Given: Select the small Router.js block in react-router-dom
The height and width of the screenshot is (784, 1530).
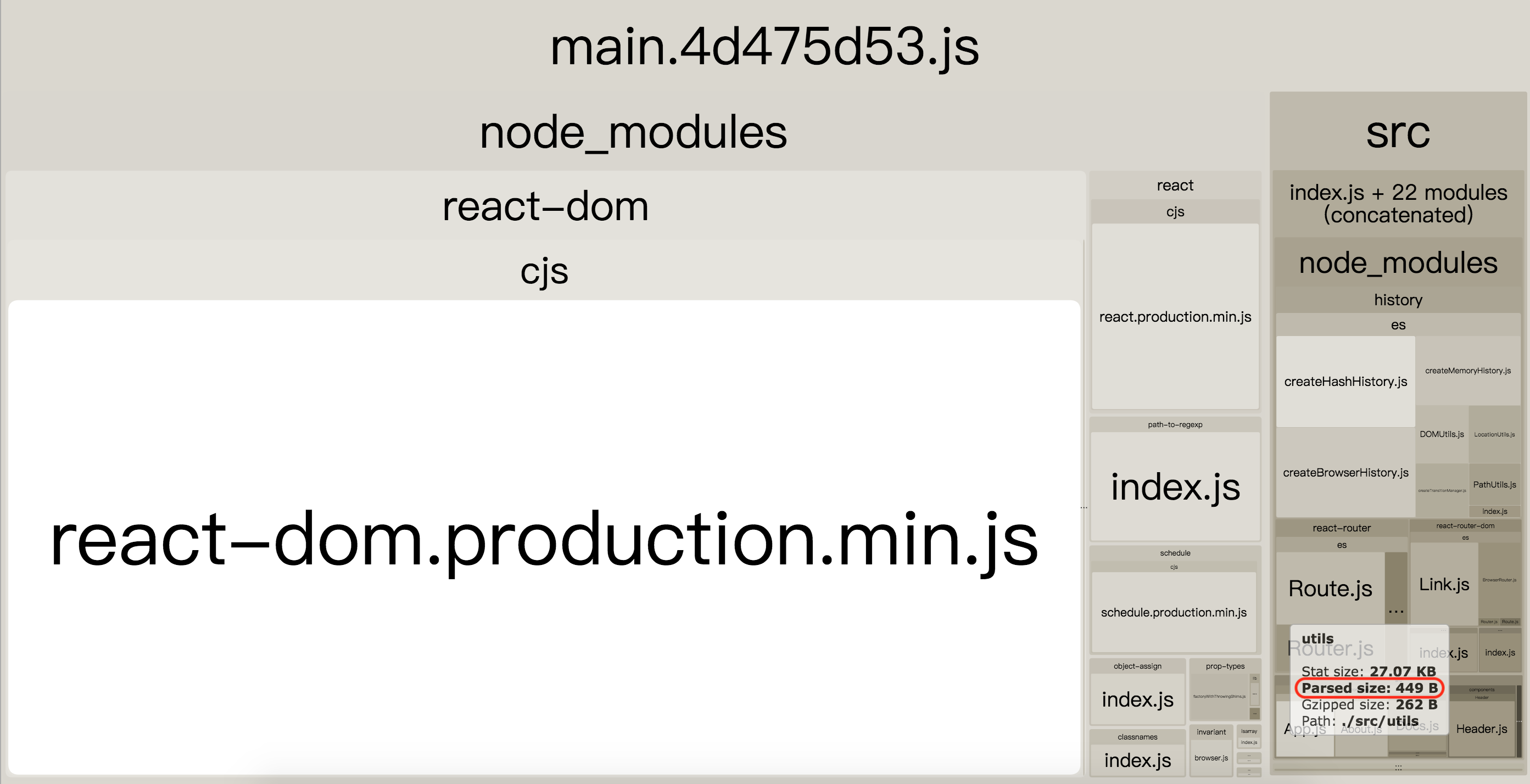Looking at the screenshot, I should (x=1488, y=622).
